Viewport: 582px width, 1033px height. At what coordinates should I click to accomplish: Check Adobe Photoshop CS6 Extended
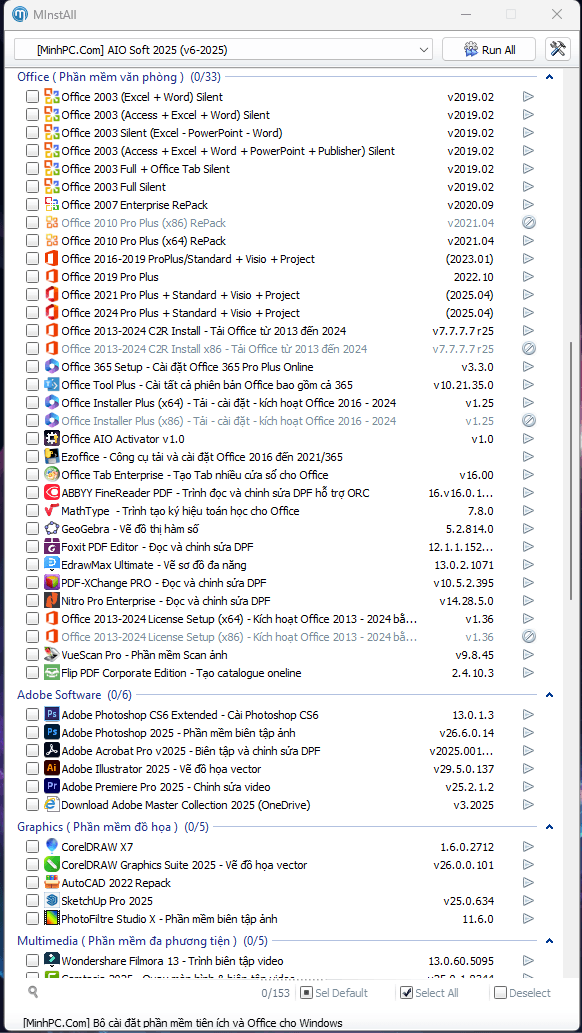point(32,715)
